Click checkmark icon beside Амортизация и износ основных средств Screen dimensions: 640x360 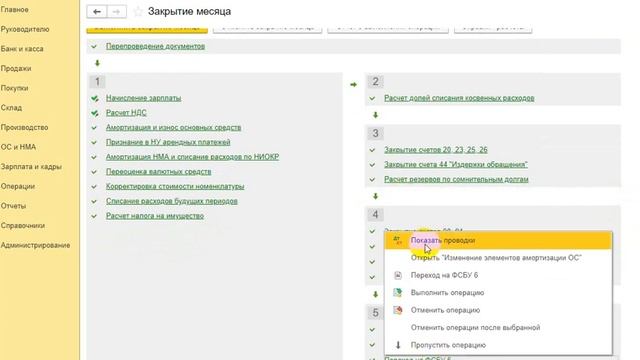pyautogui.click(x=94, y=128)
